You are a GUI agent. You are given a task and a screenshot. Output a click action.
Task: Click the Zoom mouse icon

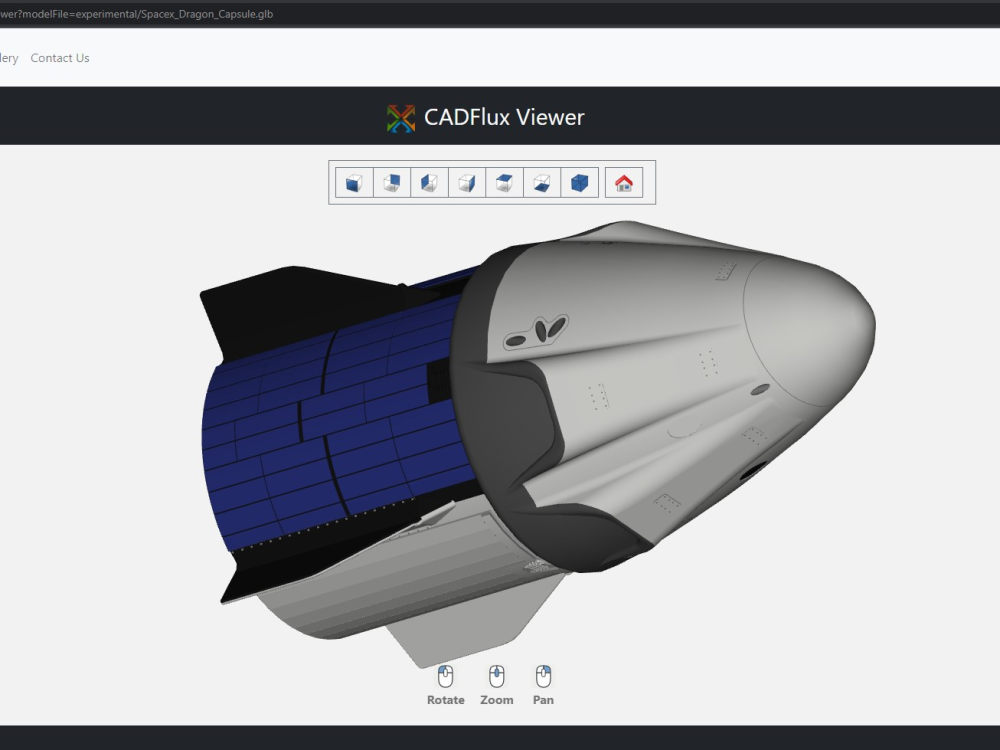[496, 677]
